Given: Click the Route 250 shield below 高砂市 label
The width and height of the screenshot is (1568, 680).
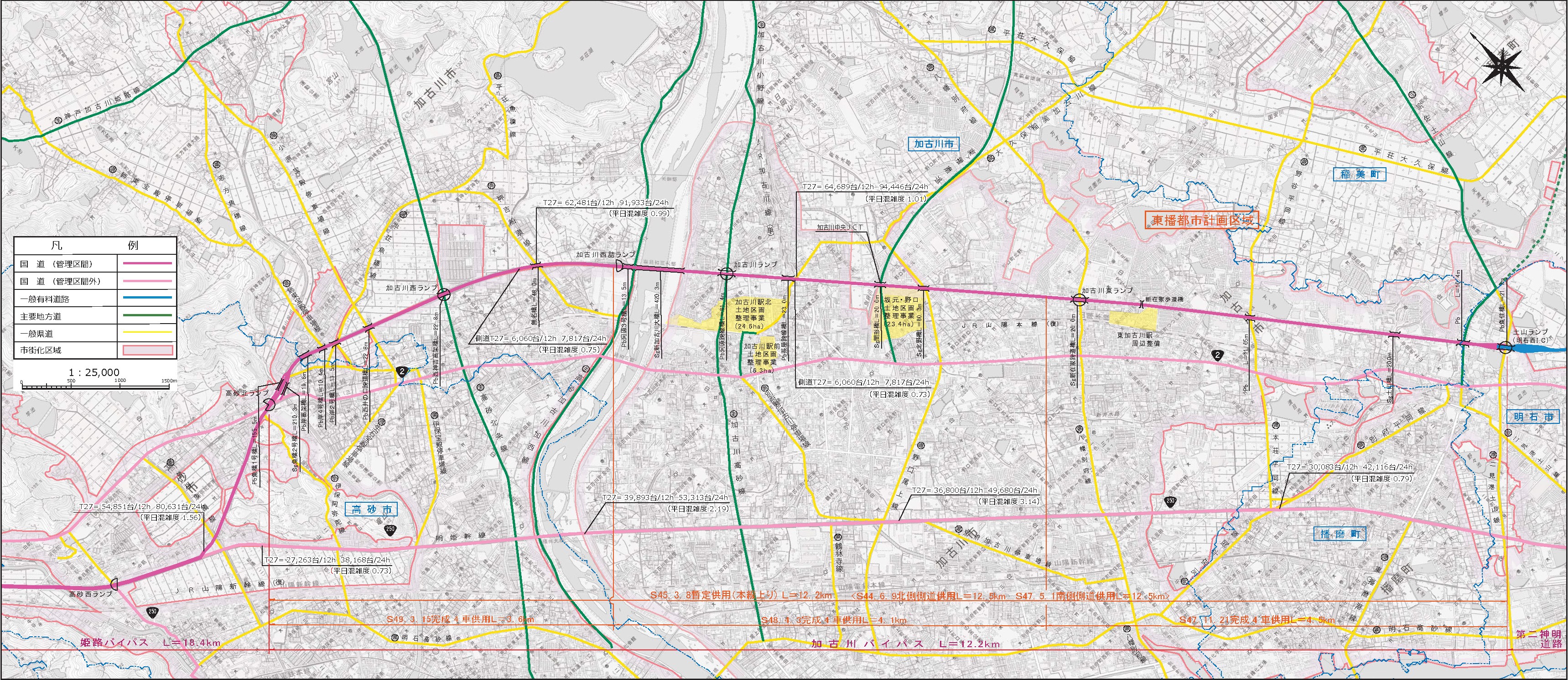Looking at the screenshot, I should click(389, 531).
